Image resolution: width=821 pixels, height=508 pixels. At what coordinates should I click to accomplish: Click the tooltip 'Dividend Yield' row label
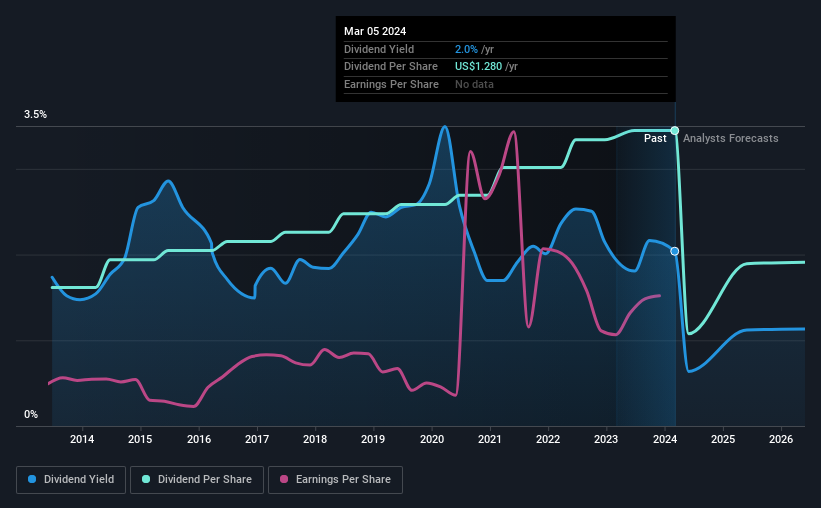tap(379, 49)
